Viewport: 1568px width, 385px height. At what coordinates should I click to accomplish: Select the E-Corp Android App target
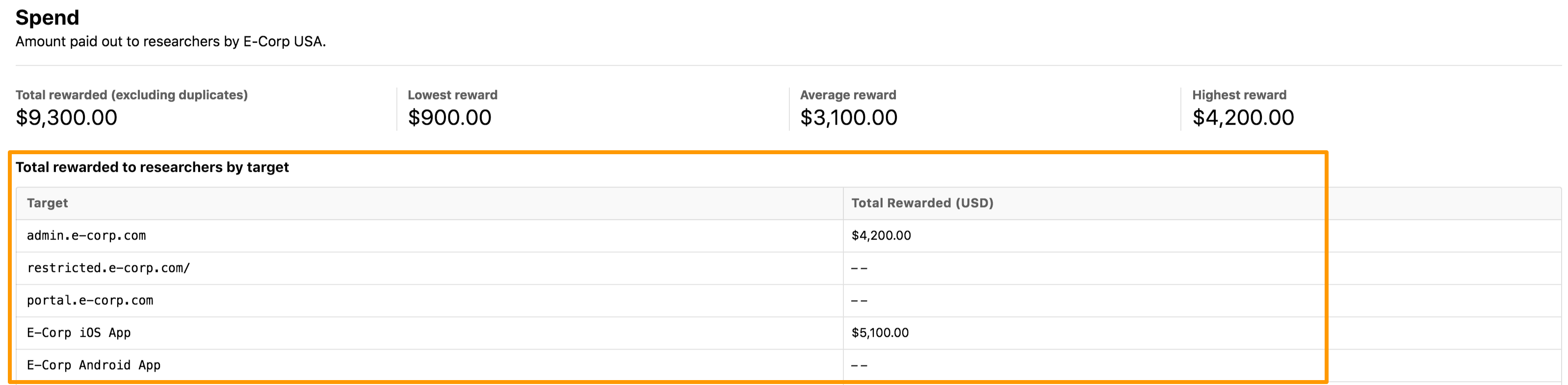pyautogui.click(x=93, y=365)
